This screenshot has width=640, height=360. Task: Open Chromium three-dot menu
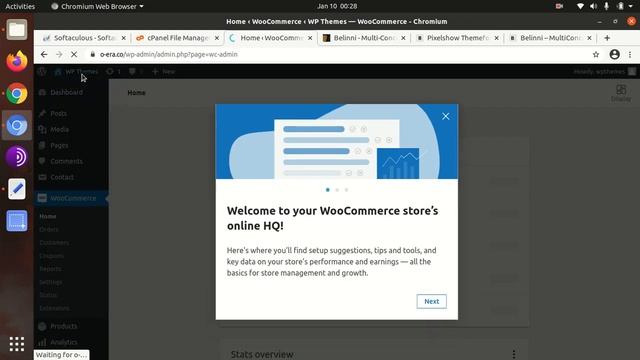[x=630, y=54]
